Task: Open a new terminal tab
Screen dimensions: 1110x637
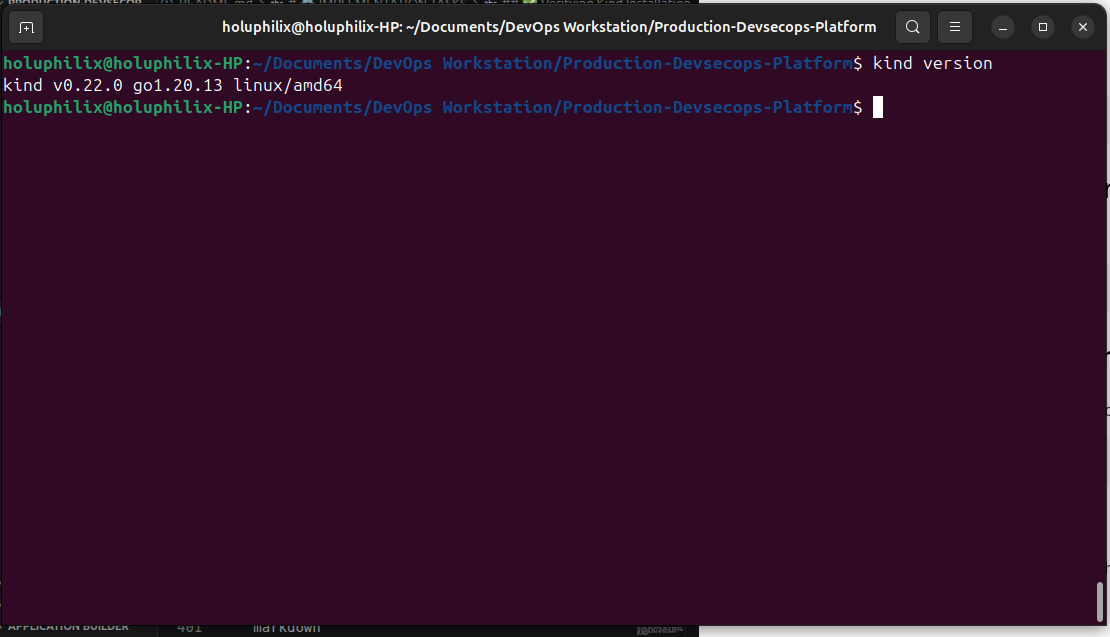Action: (x=26, y=28)
